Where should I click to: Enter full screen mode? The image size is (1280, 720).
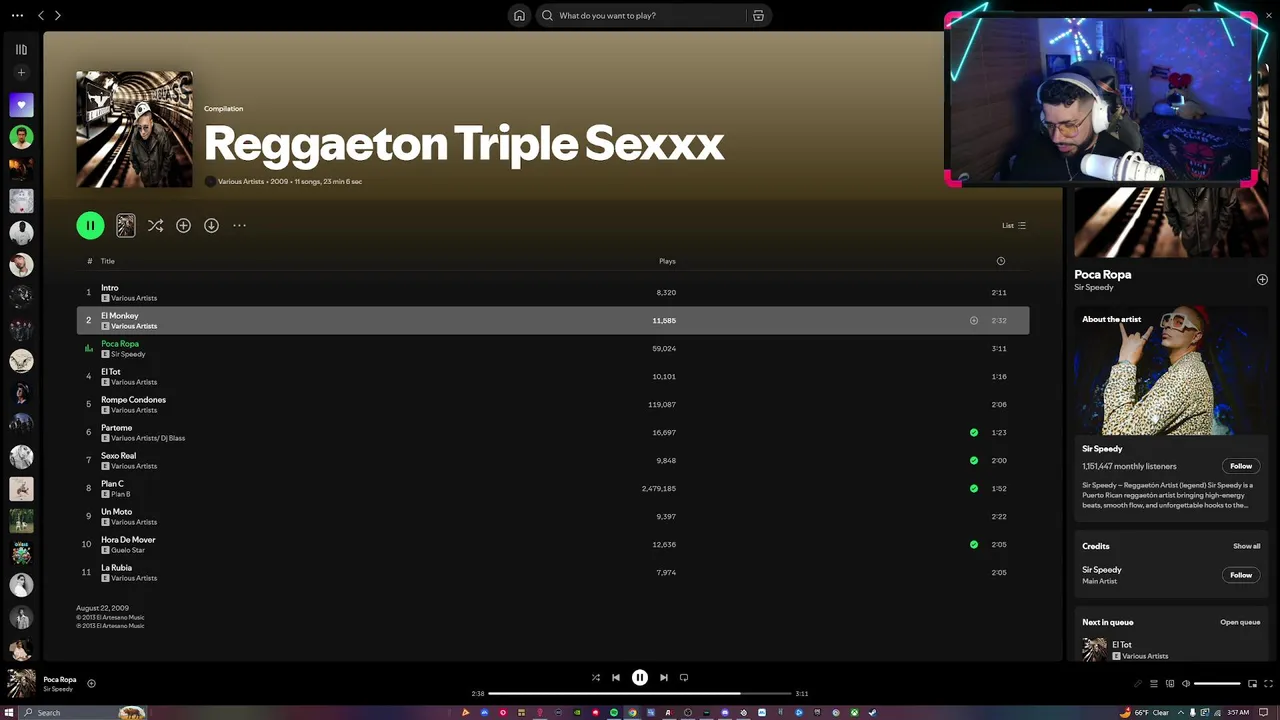pyautogui.click(x=1268, y=684)
